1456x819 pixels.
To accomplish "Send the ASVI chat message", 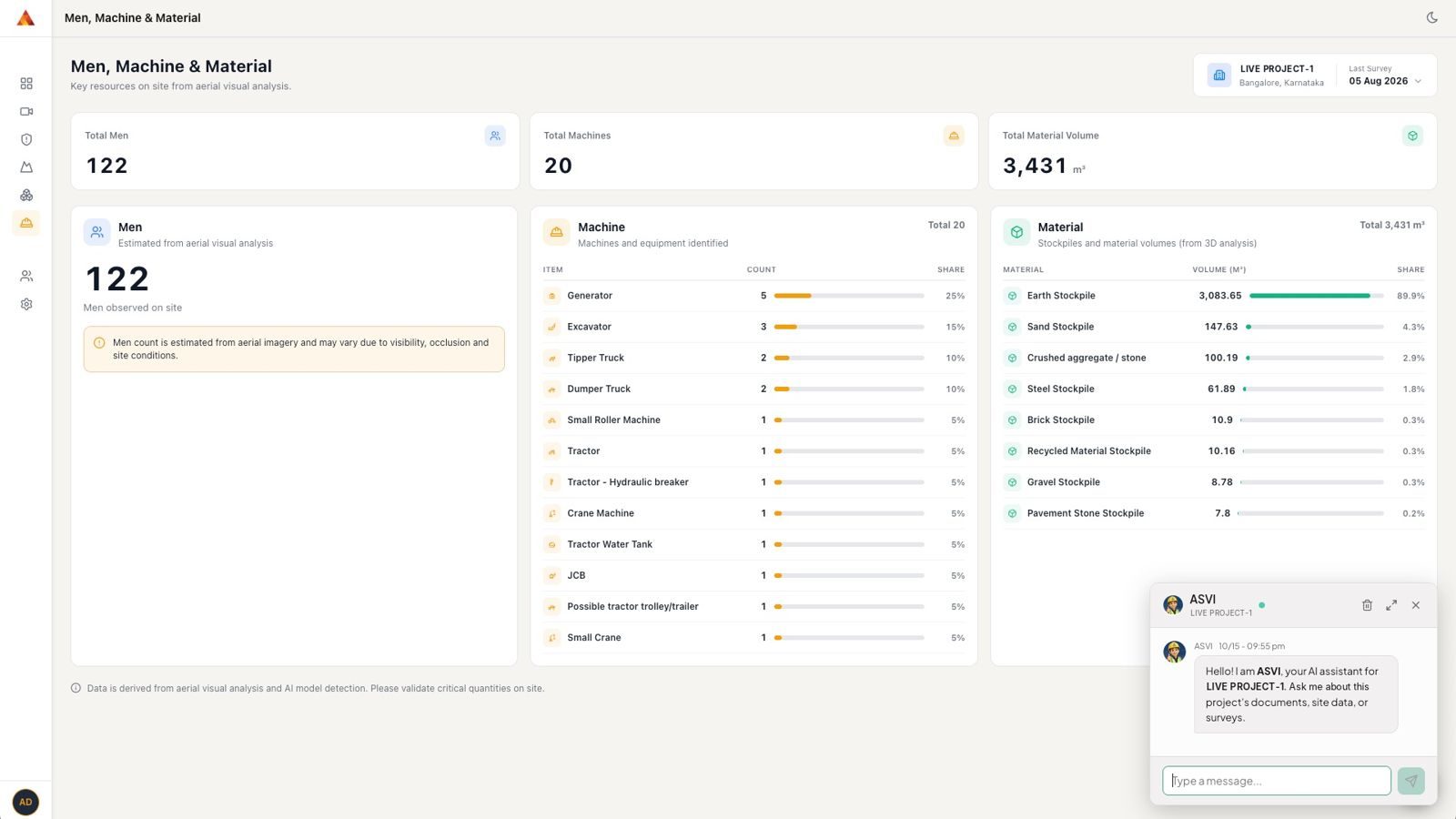I will coord(1410,781).
